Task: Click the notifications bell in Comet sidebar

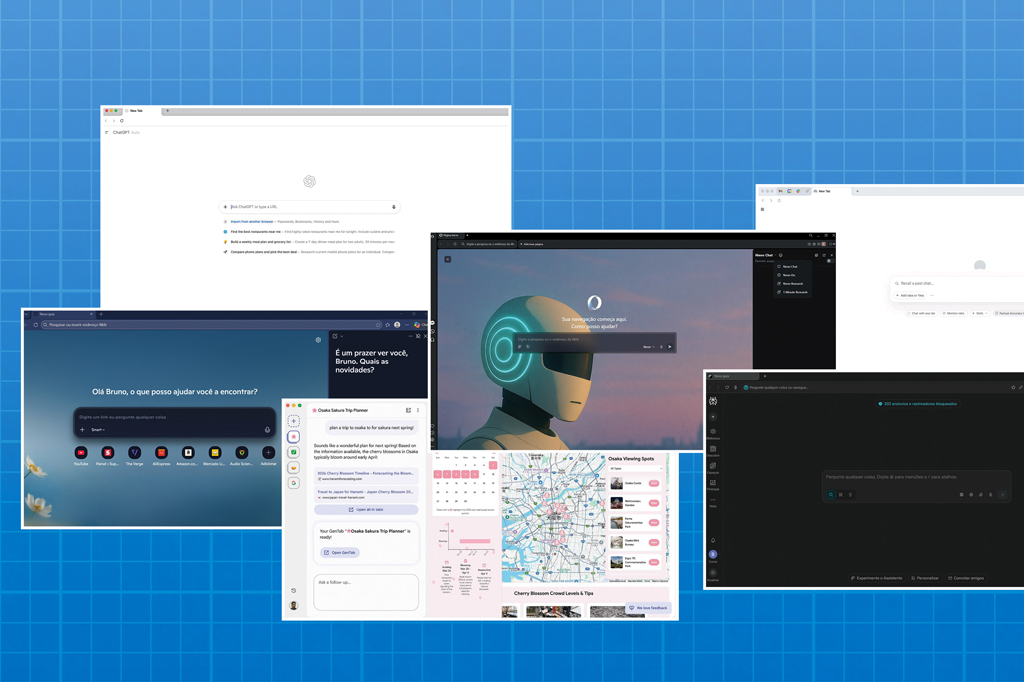Action: click(713, 541)
